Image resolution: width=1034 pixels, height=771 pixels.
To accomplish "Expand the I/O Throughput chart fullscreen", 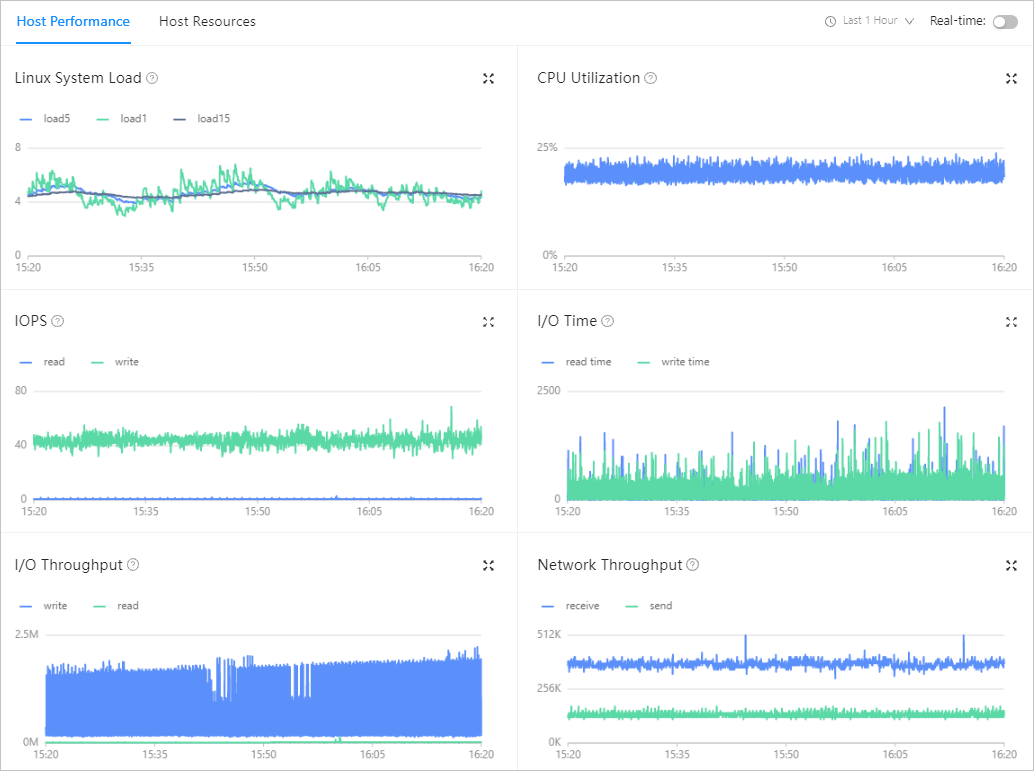I will pos(488,565).
